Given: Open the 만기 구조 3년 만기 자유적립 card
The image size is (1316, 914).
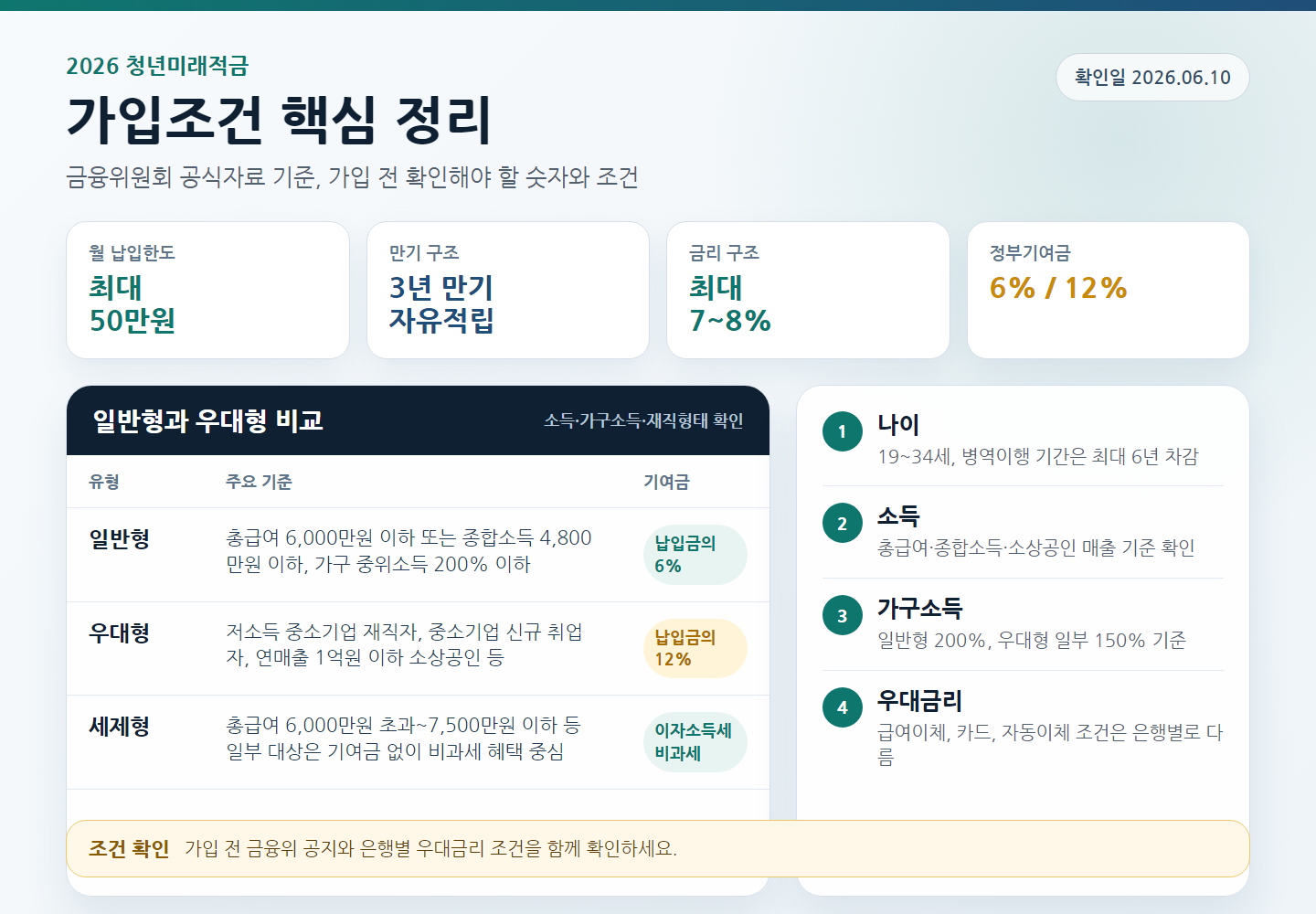Looking at the screenshot, I should (x=508, y=290).
